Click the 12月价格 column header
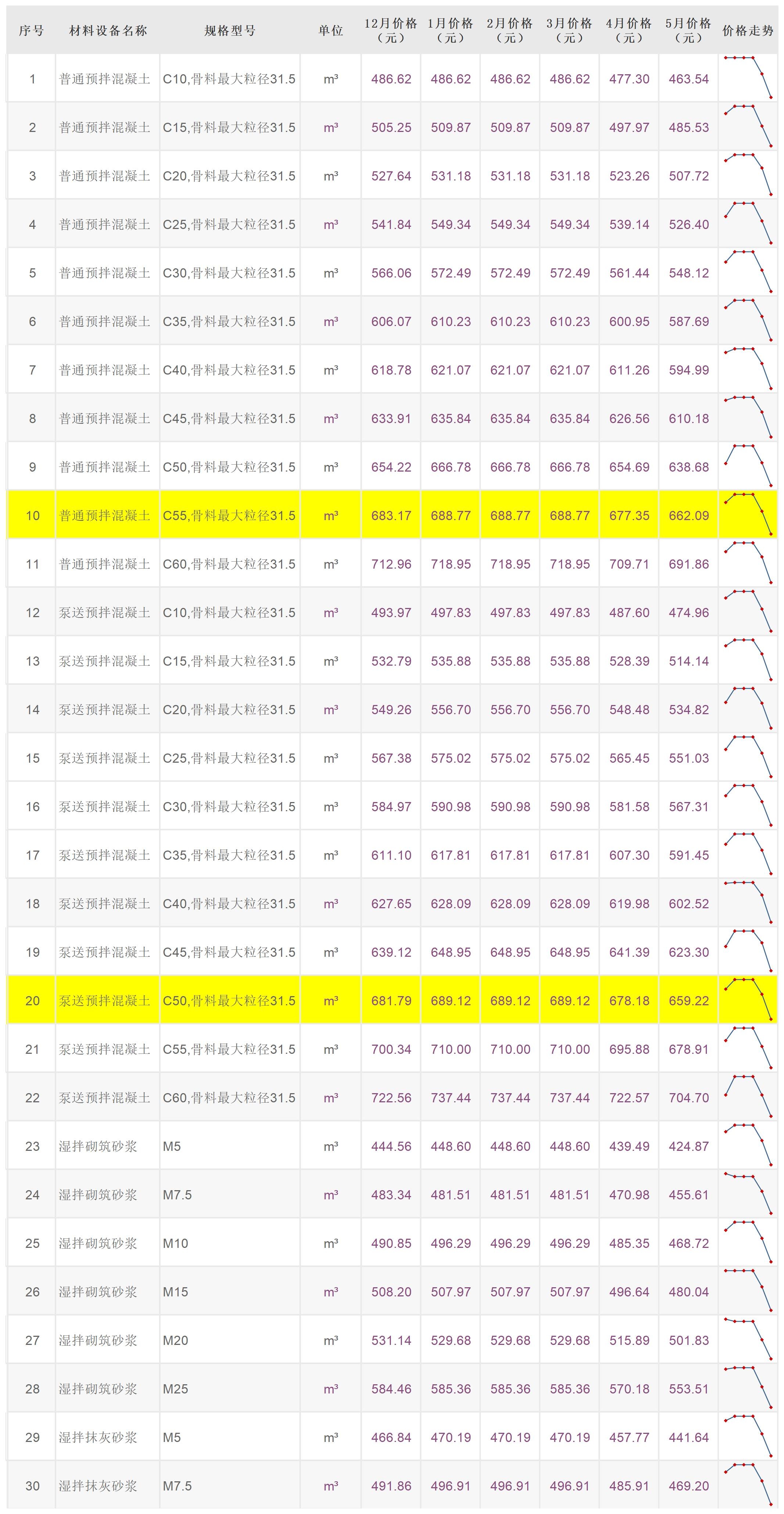 coord(391,31)
